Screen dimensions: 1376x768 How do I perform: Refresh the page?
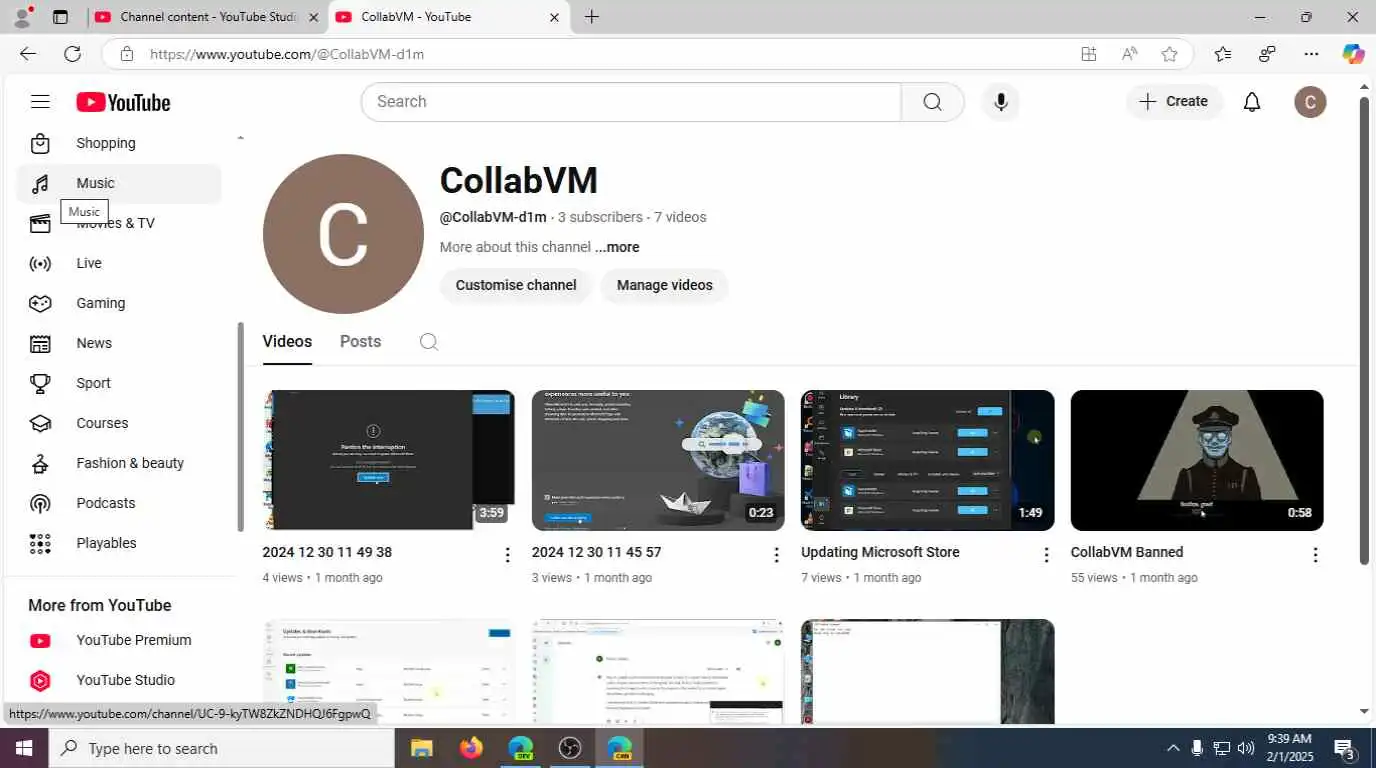72,54
